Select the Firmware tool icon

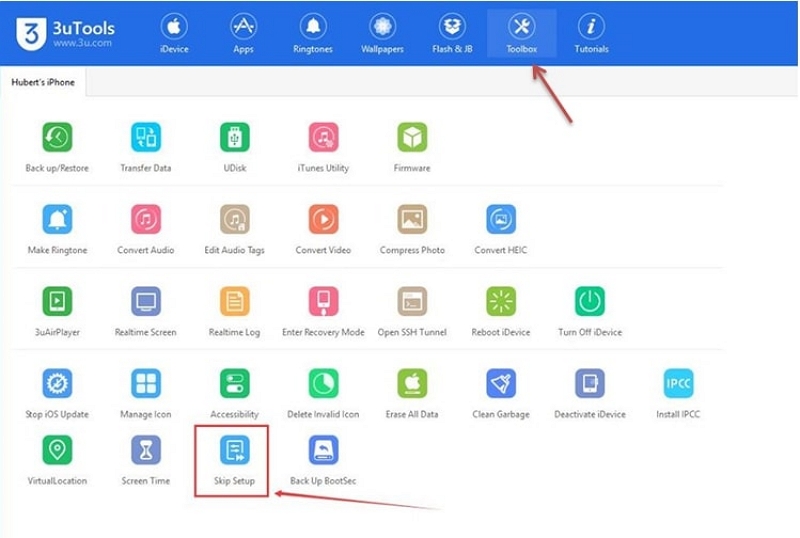412,138
